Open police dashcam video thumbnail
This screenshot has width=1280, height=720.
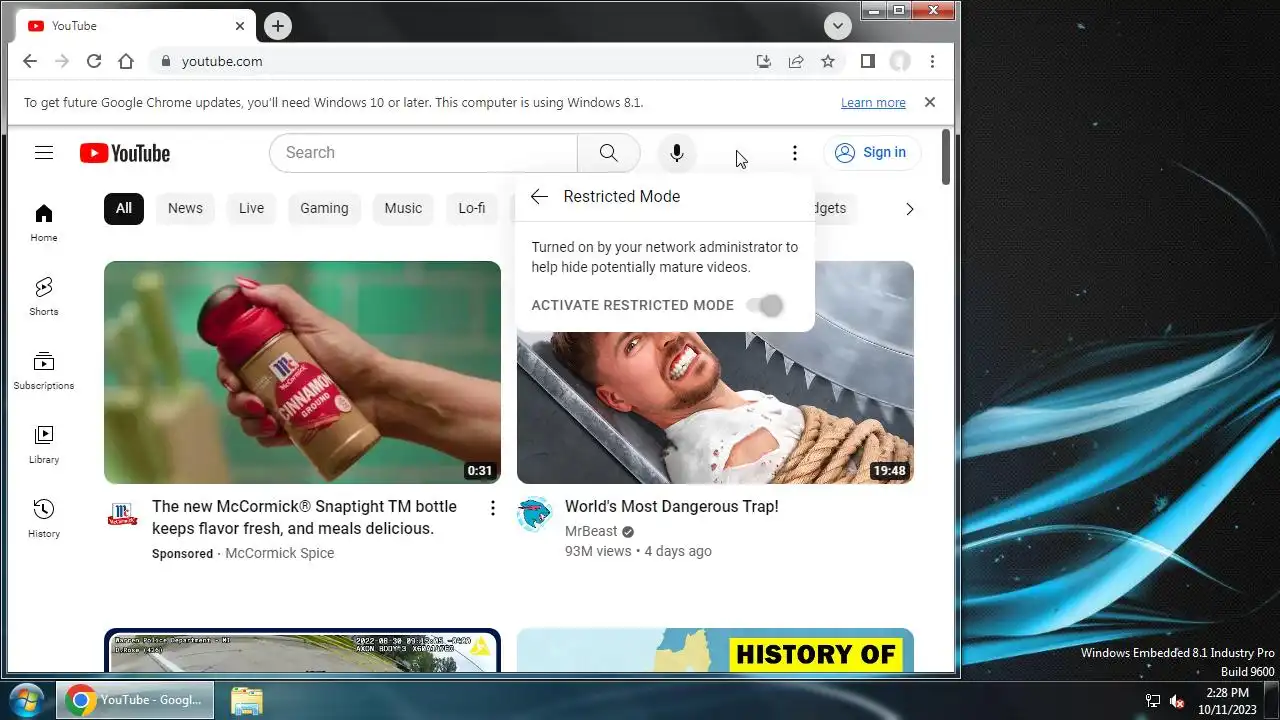(302, 650)
